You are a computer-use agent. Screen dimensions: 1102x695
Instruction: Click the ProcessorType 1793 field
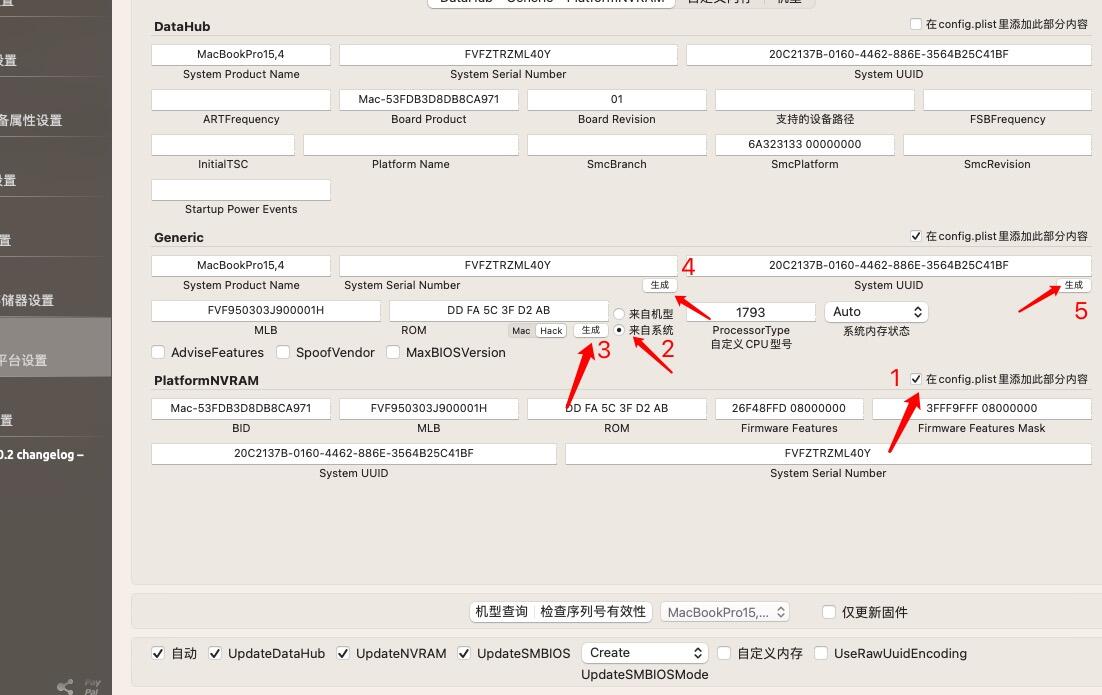[751, 312]
